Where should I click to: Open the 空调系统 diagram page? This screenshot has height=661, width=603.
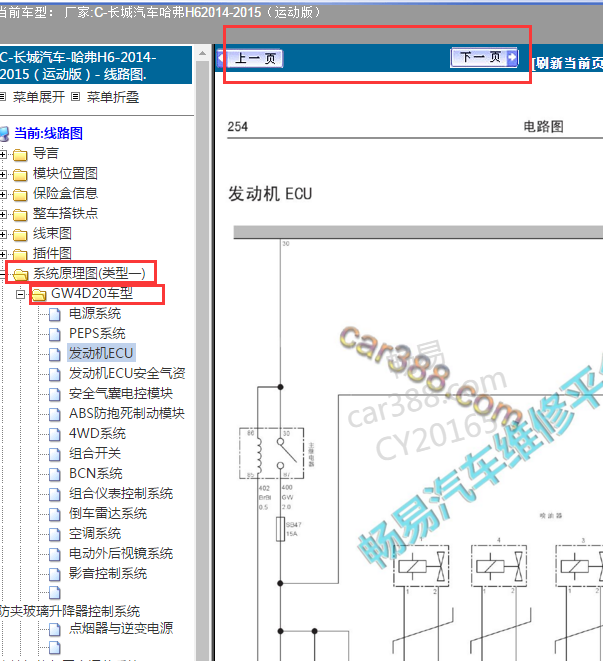click(x=95, y=534)
